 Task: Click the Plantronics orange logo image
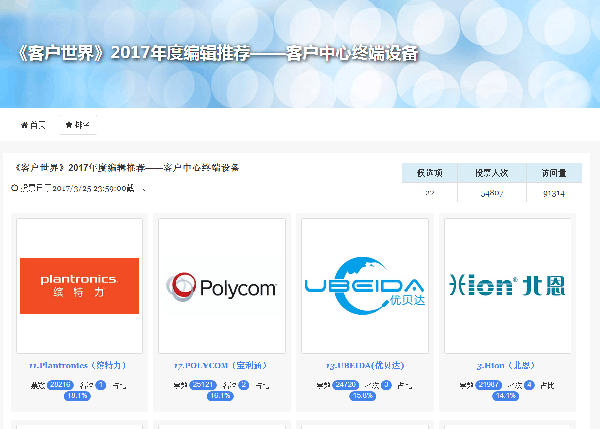click(x=79, y=285)
